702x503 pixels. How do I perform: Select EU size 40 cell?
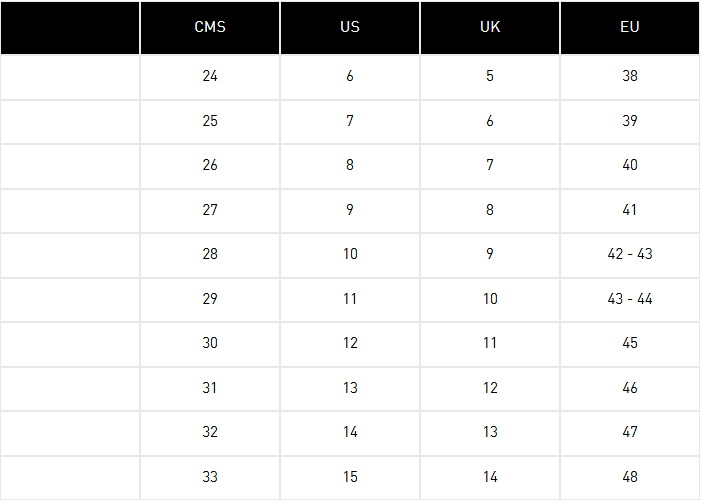point(630,166)
